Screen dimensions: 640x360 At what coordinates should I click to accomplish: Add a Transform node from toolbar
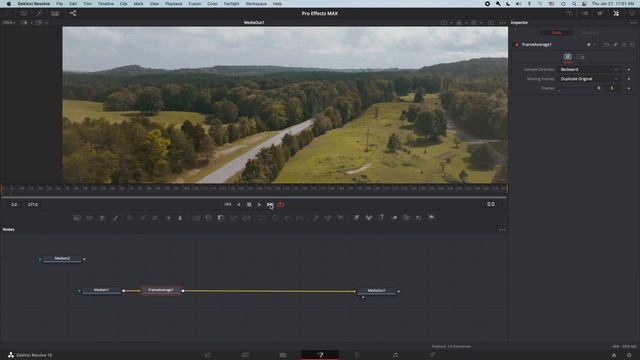tap(247, 218)
